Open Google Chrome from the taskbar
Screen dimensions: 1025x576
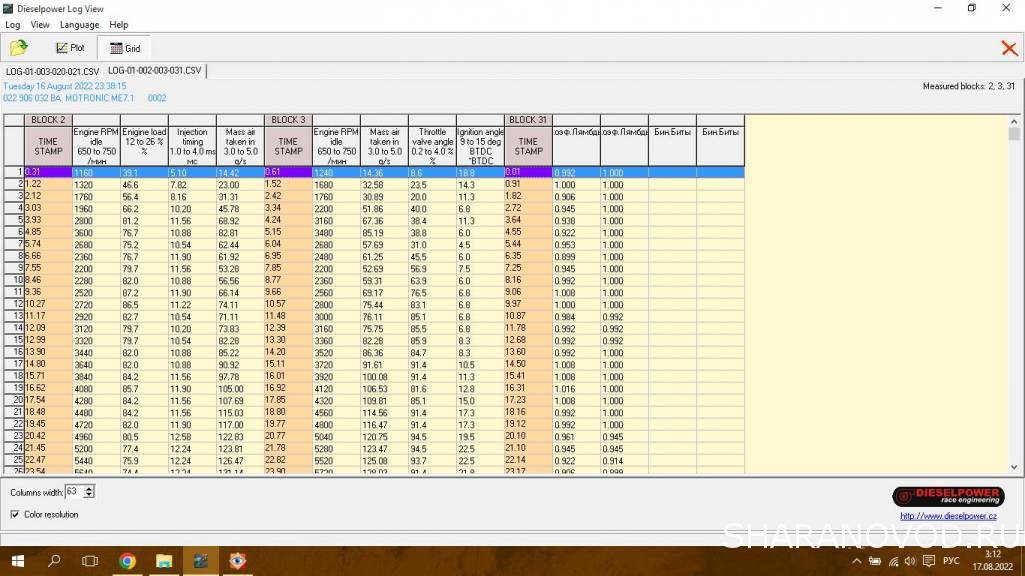pyautogui.click(x=128, y=561)
